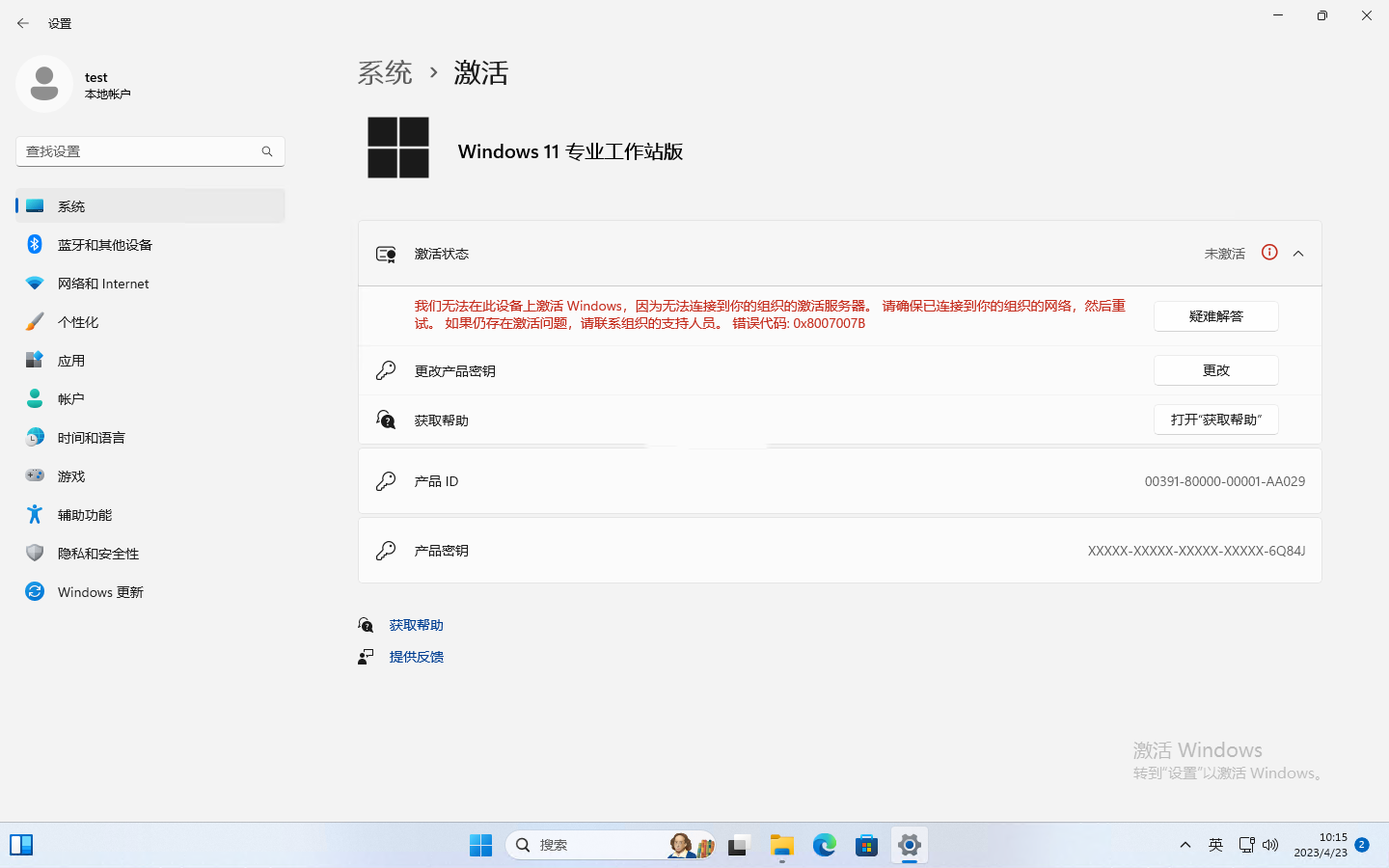
Task: Click the help icon beside 获取帮助 row
Action: pos(386,420)
